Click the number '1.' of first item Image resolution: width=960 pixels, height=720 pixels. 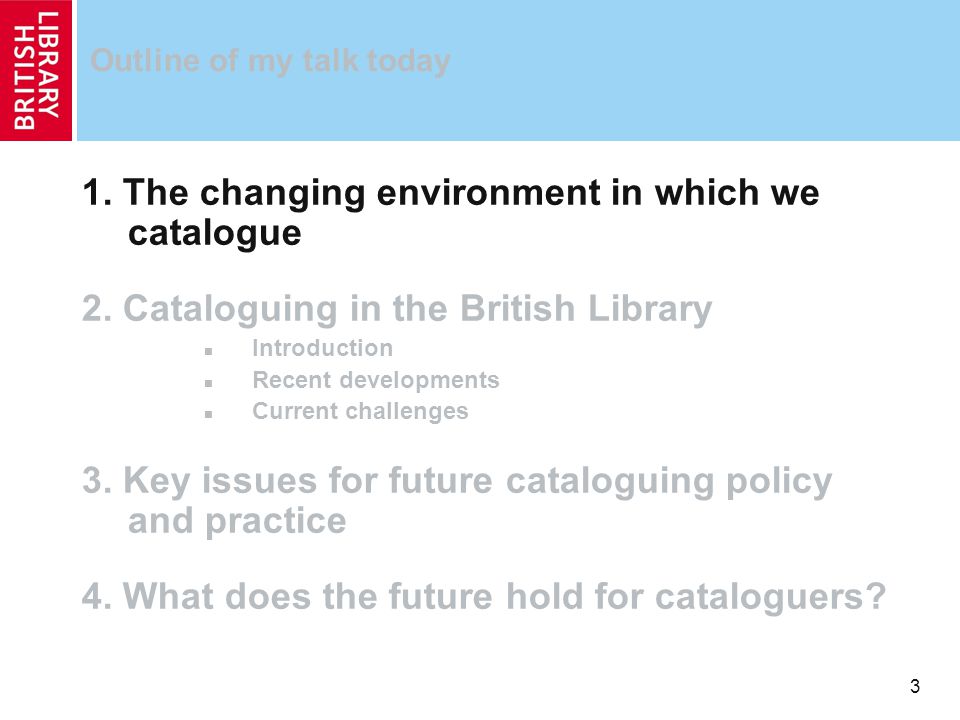(x=97, y=192)
